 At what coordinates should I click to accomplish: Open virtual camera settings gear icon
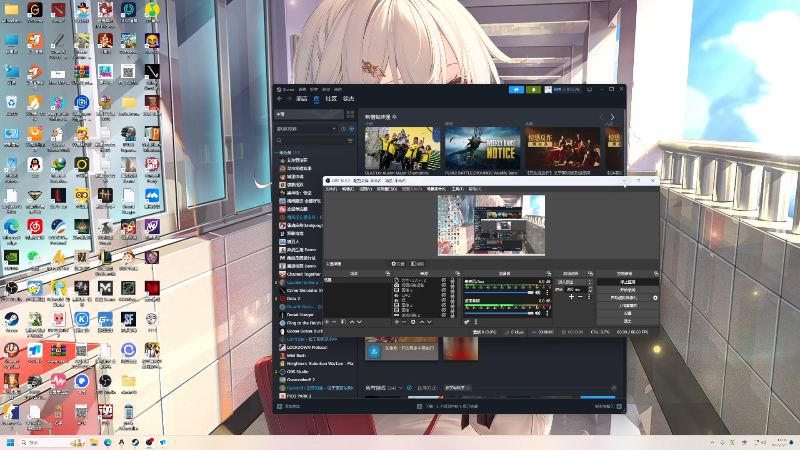click(x=655, y=298)
